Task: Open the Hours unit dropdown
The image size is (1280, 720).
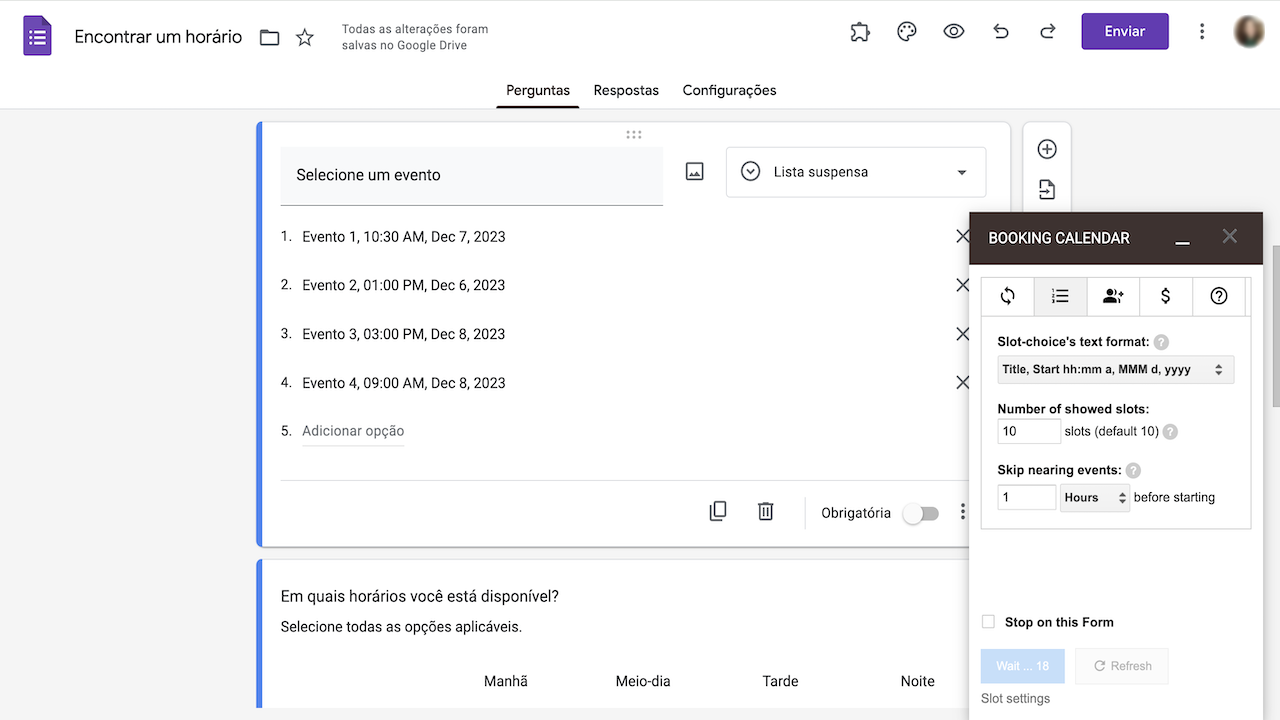Action: 1095,497
